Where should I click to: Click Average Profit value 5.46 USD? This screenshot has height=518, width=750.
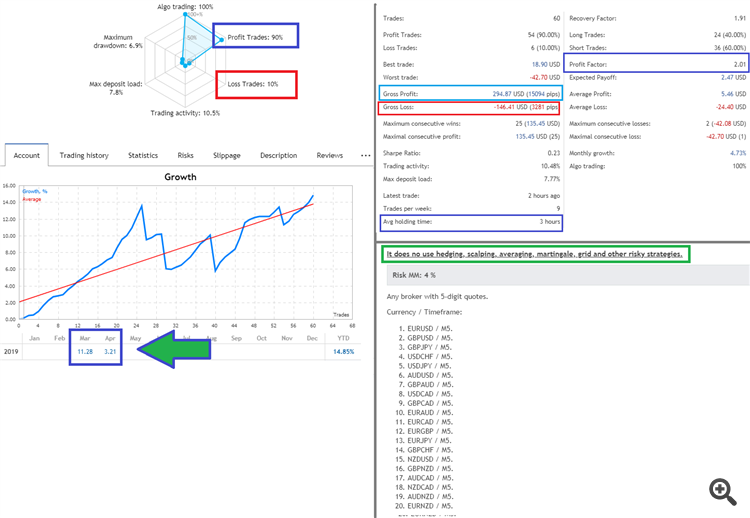click(734, 94)
